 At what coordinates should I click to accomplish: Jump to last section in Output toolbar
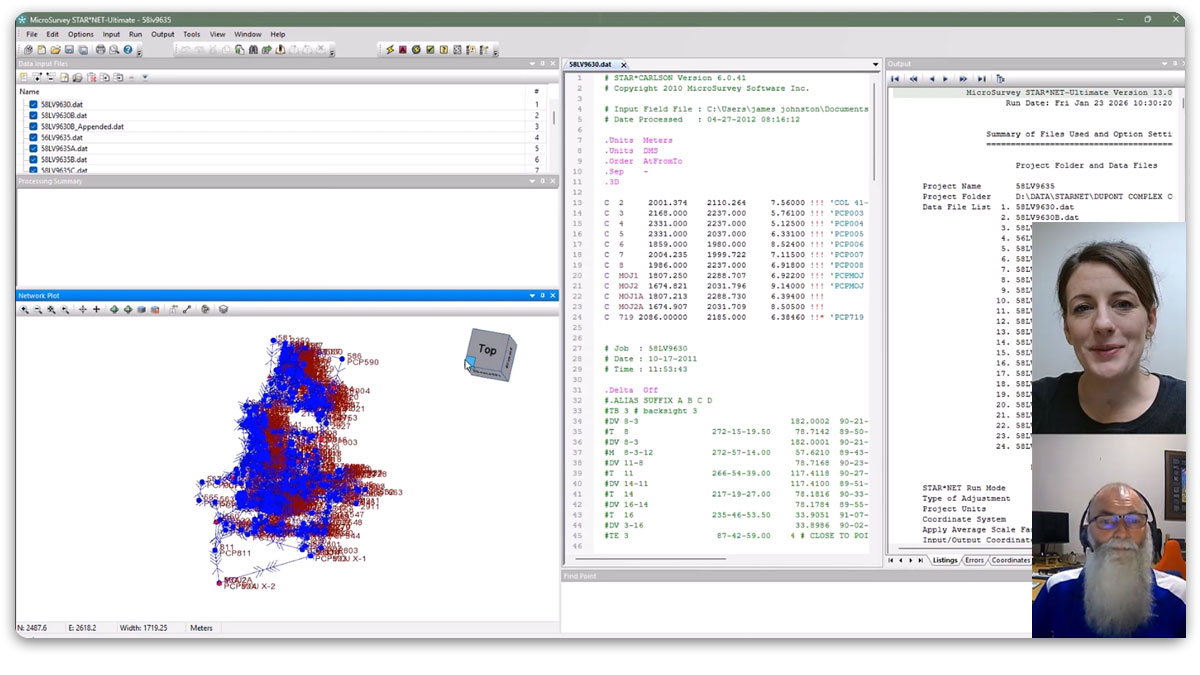coord(981,79)
